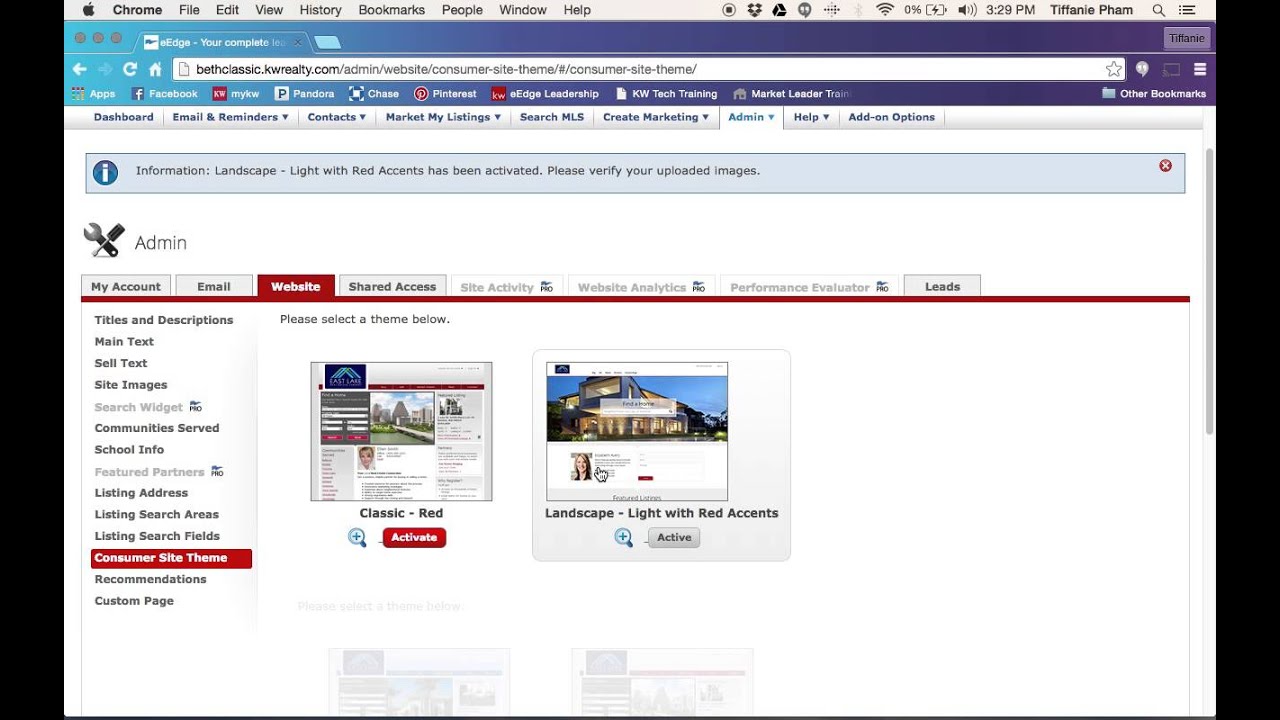Open Titles and Descriptions settings
Screen dimensions: 1280x720
[x=164, y=320]
